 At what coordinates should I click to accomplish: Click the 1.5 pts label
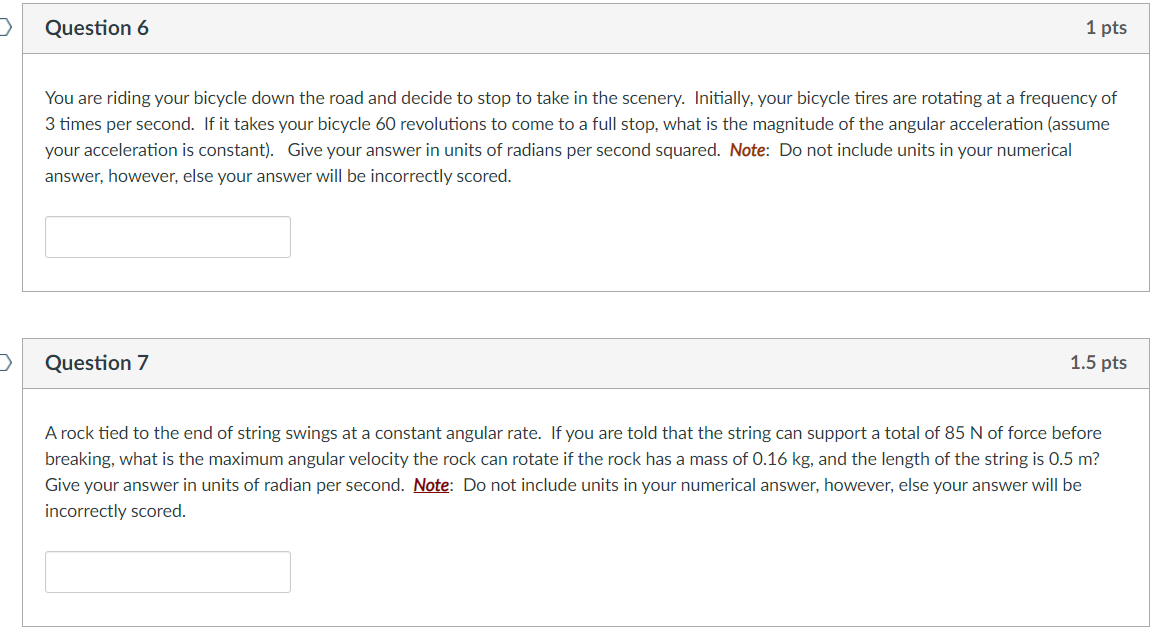[x=1098, y=363]
